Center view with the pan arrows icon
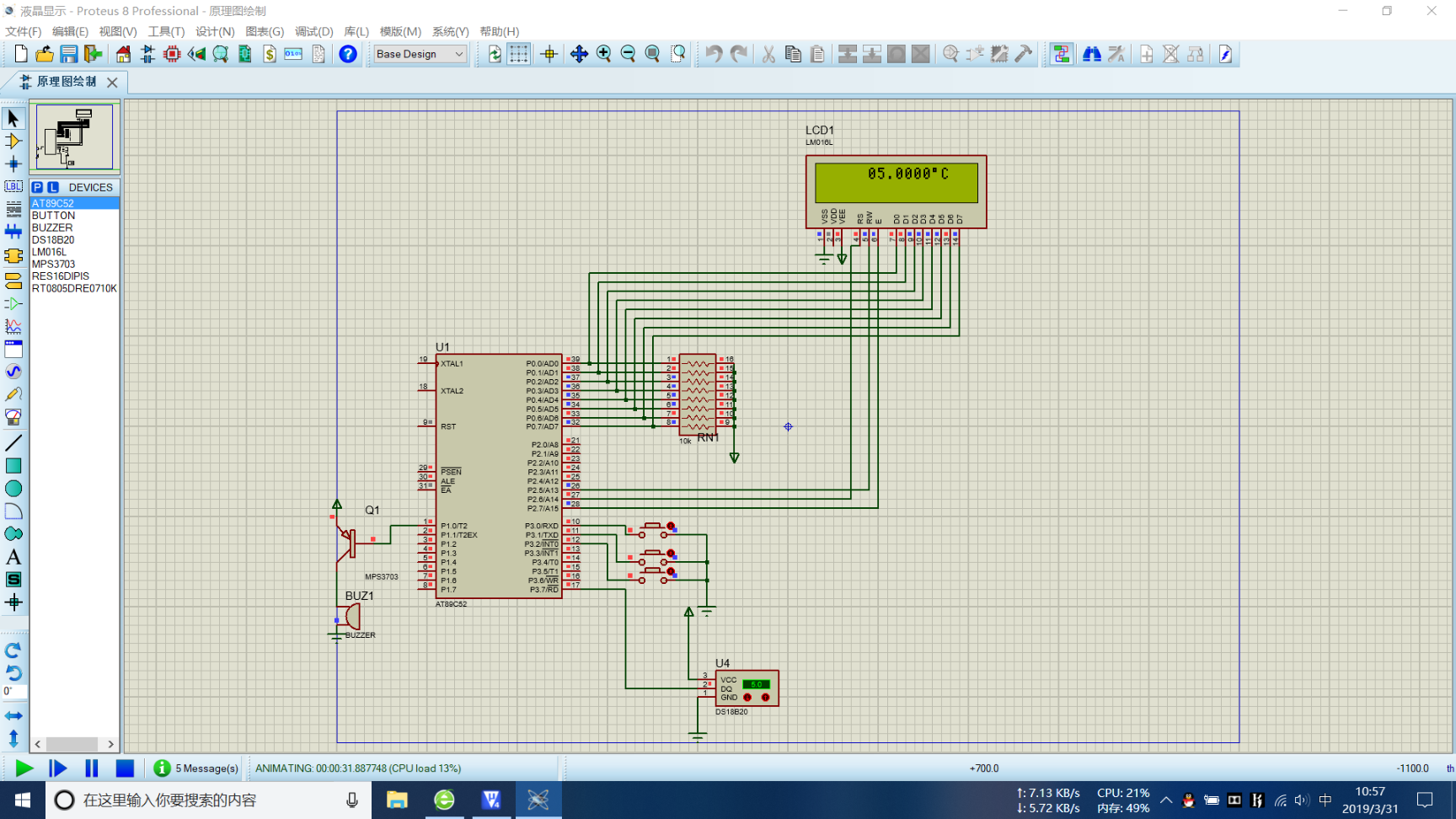This screenshot has width=1456, height=819. click(x=580, y=54)
